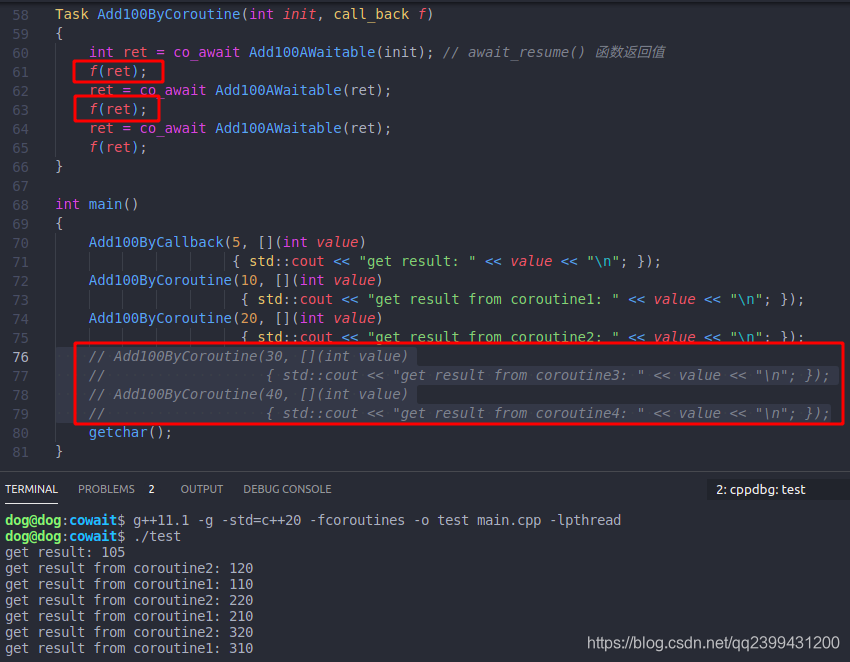Click terminal line 'coroutine2: 320'
850x662 pixels.
pyautogui.click(x=129, y=632)
